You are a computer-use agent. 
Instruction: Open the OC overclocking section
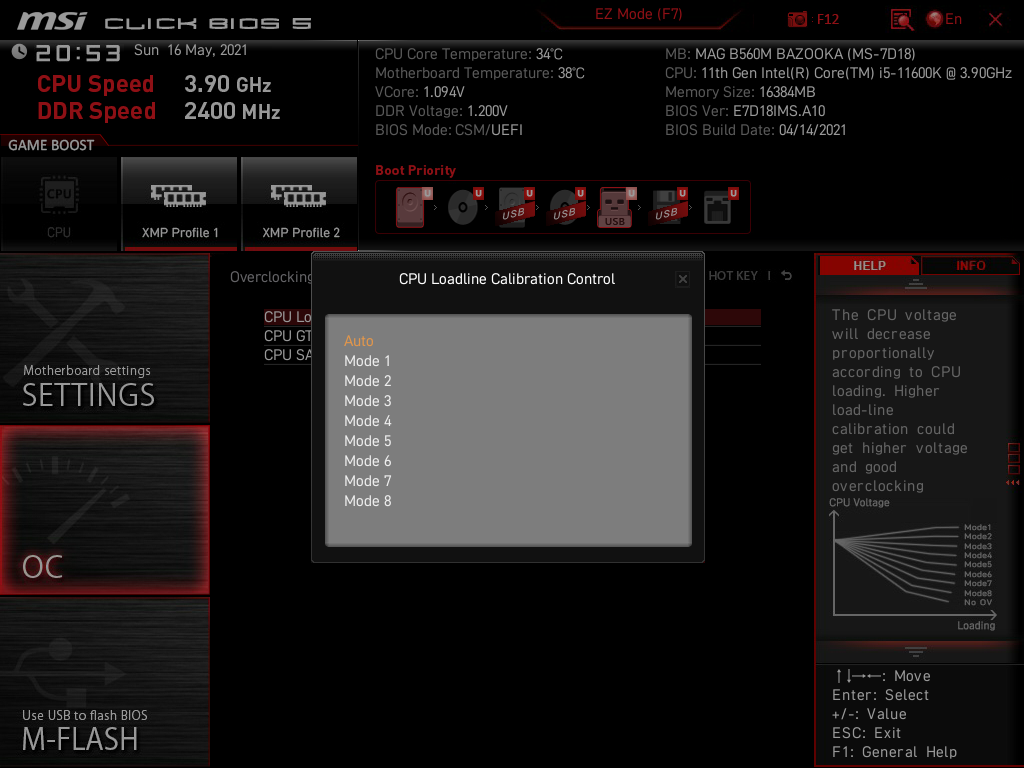pos(104,510)
